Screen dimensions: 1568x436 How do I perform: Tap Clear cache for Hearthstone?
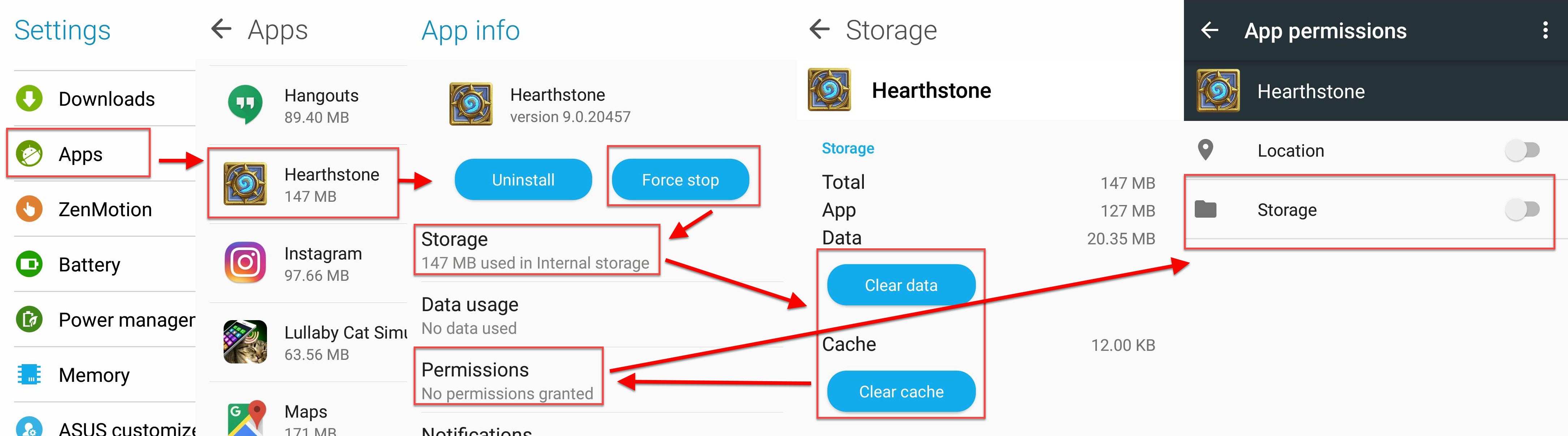click(901, 391)
